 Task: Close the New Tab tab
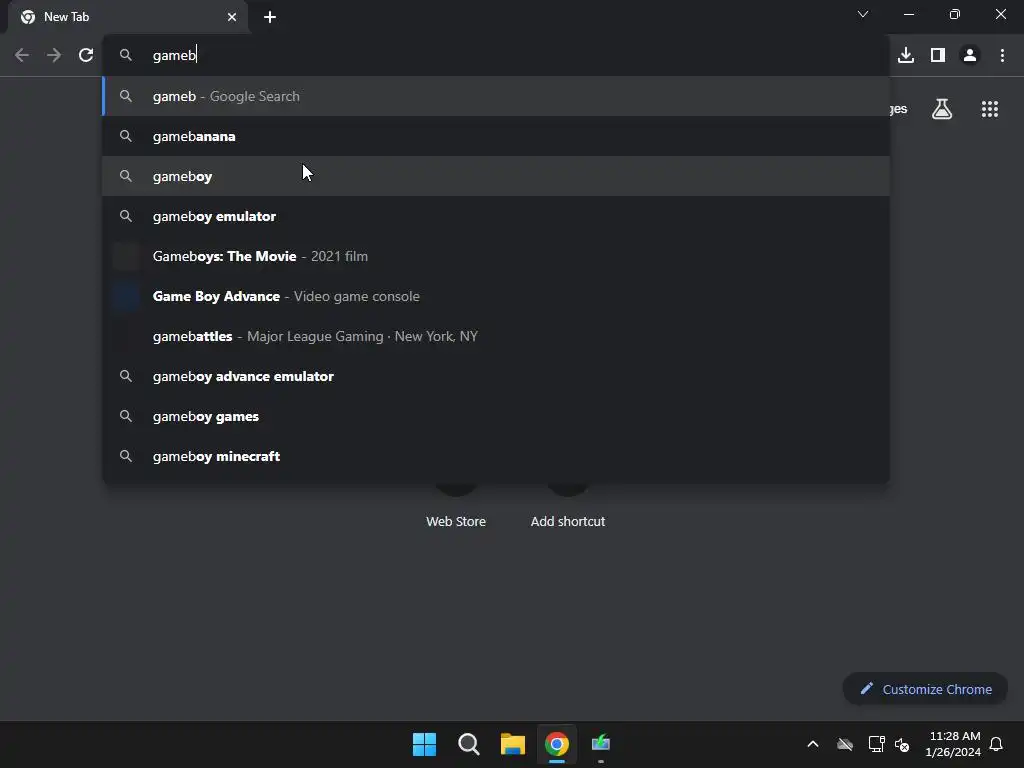[232, 17]
